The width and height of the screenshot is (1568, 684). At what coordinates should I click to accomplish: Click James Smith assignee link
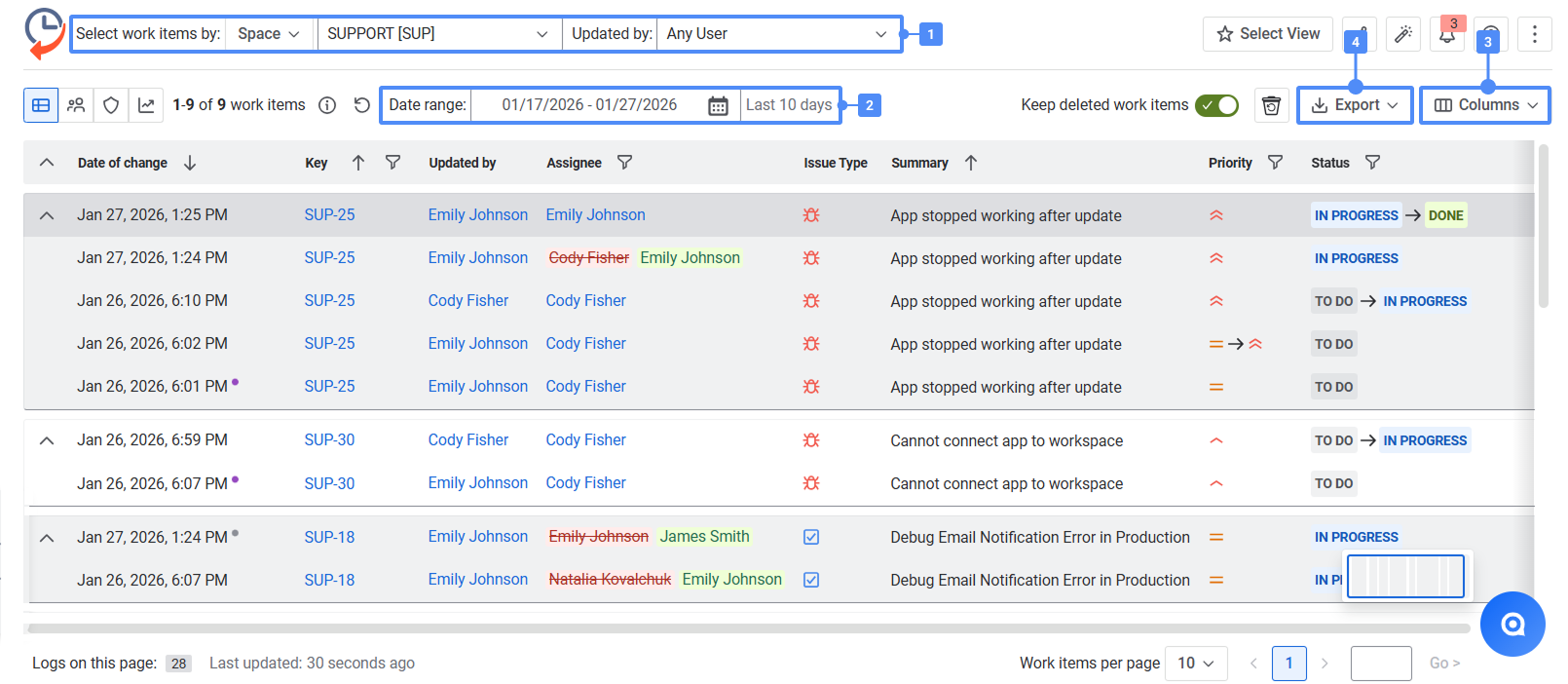click(705, 537)
